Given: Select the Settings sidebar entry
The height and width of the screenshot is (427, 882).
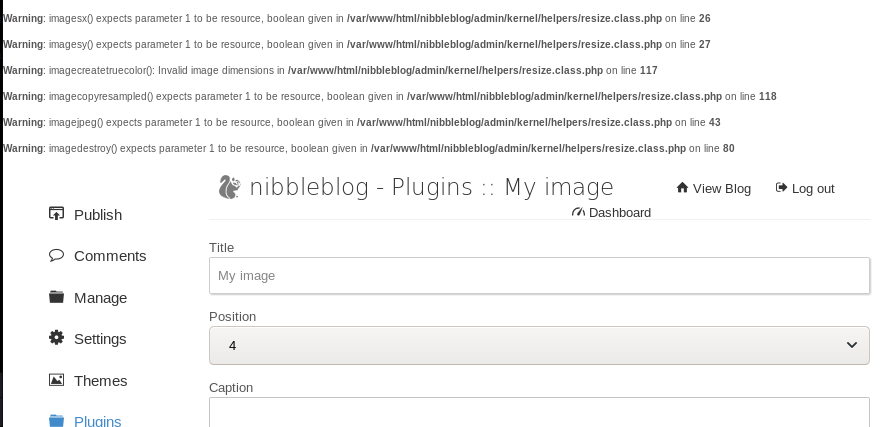Looking at the screenshot, I should coord(100,339).
